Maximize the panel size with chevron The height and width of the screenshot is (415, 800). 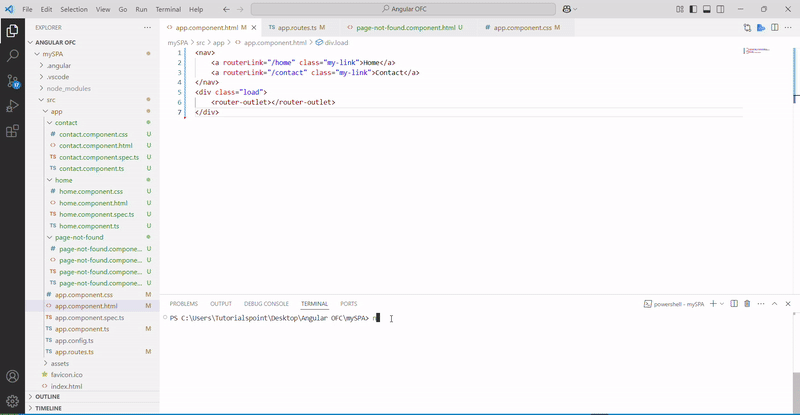(x=774, y=304)
